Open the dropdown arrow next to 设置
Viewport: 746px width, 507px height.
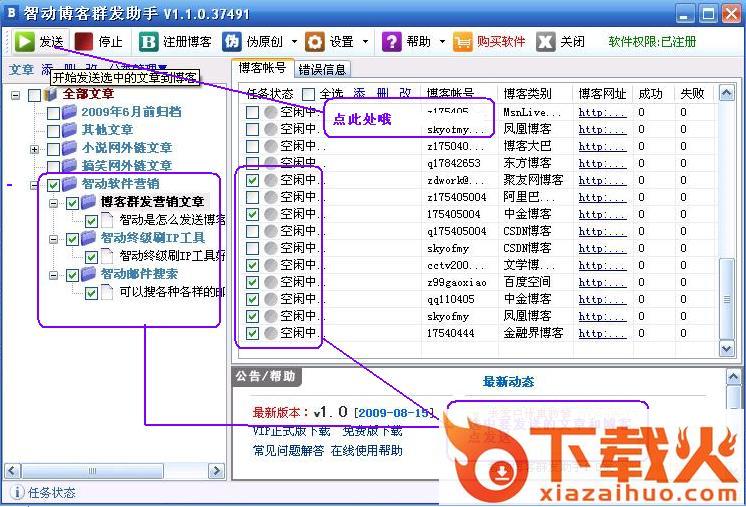(366, 42)
